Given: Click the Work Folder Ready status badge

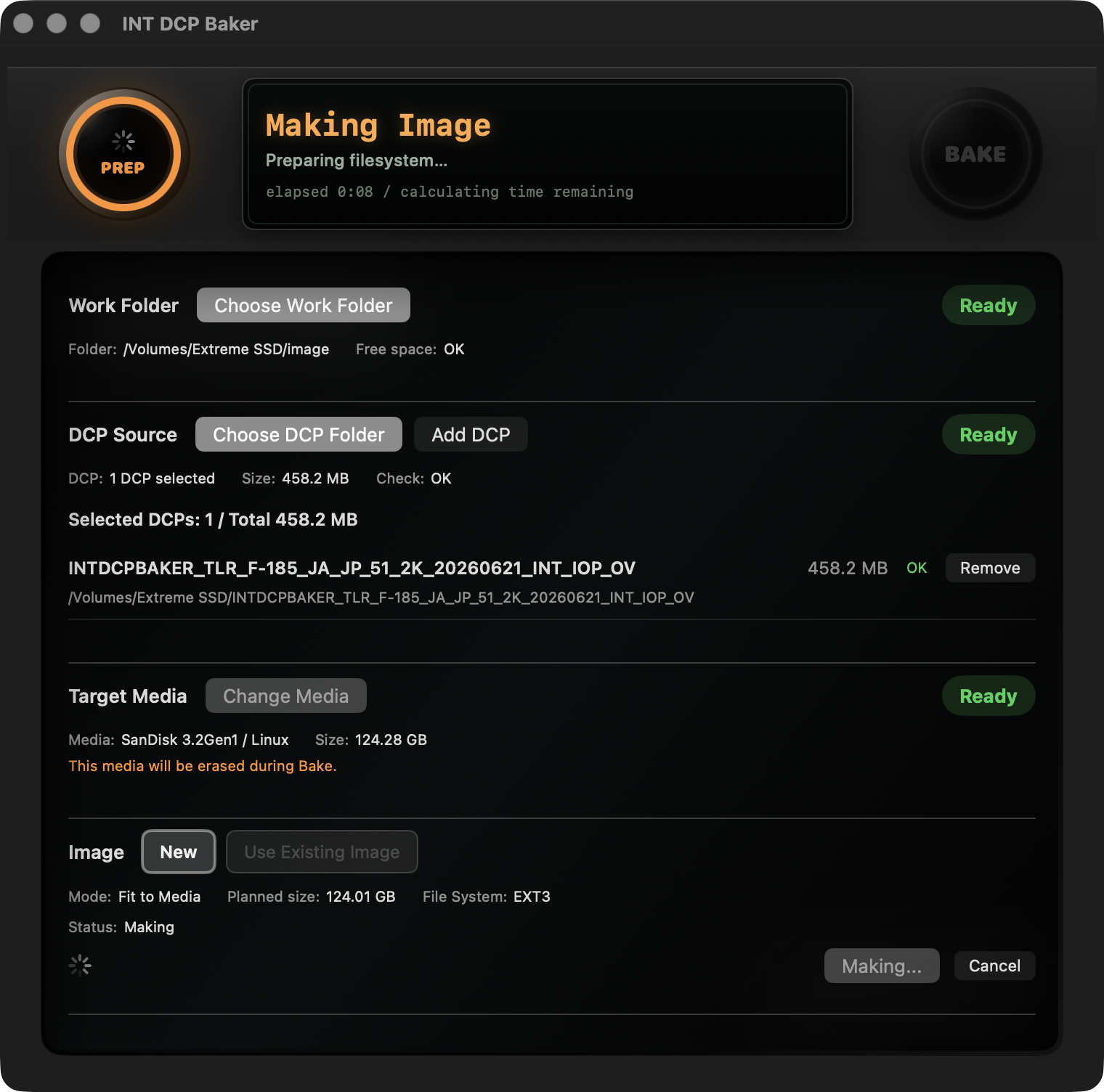Looking at the screenshot, I should click(x=989, y=305).
